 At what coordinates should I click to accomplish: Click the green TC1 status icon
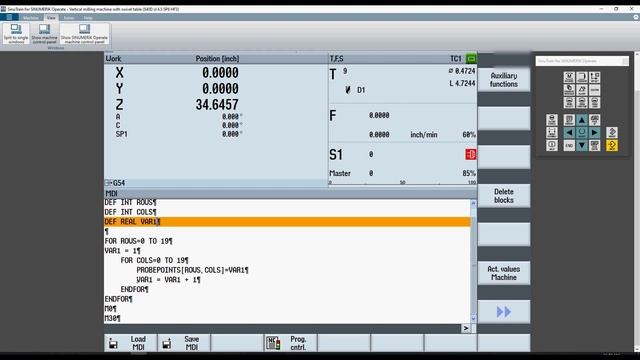pyautogui.click(x=471, y=59)
